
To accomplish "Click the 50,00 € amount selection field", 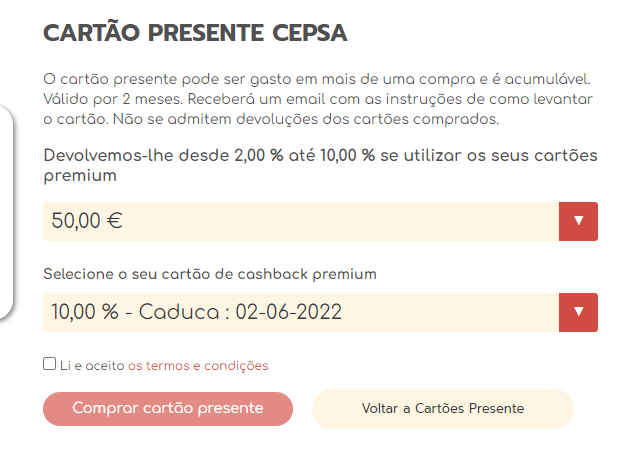I will click(300, 221).
